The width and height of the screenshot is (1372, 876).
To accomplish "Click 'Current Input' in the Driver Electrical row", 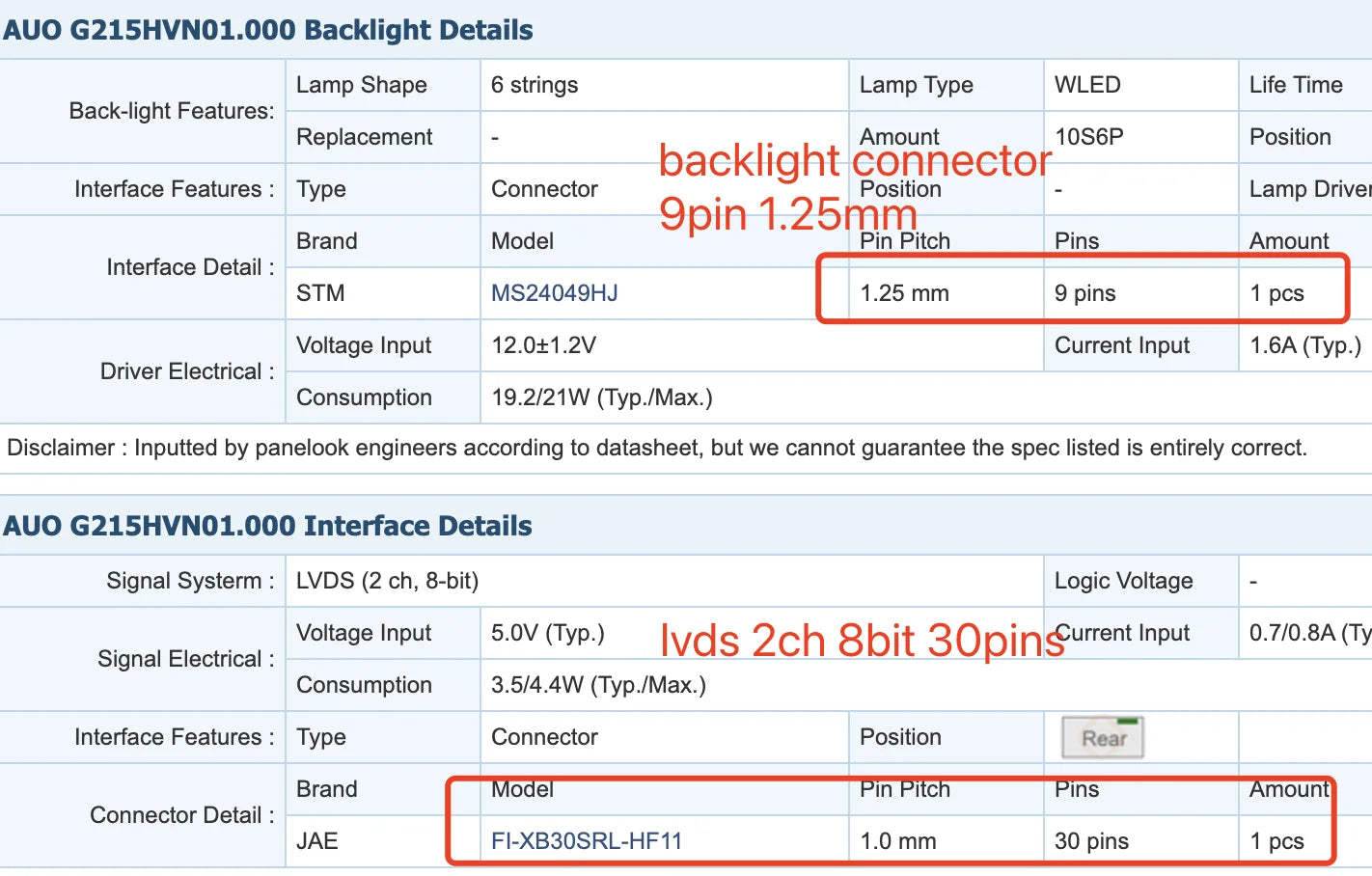I will 1122,345.
